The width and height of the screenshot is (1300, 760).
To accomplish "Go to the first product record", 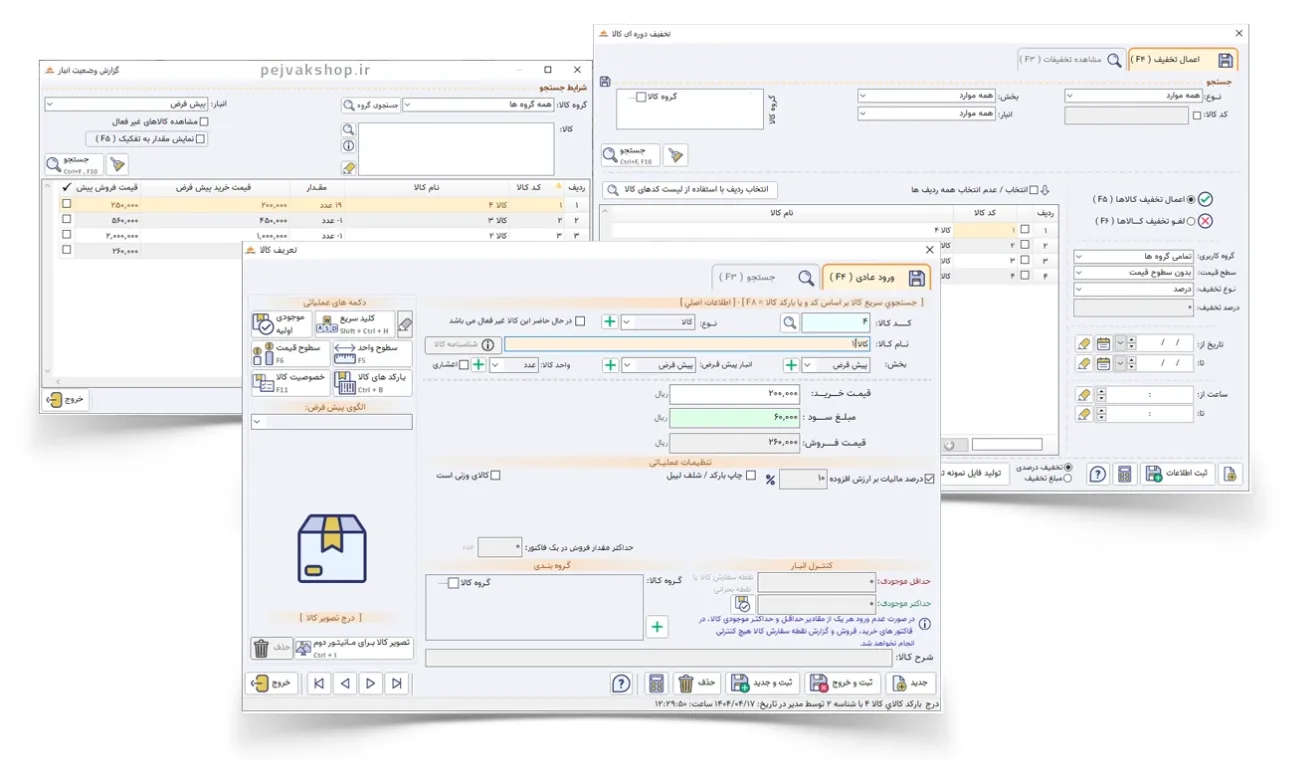I will 318,683.
